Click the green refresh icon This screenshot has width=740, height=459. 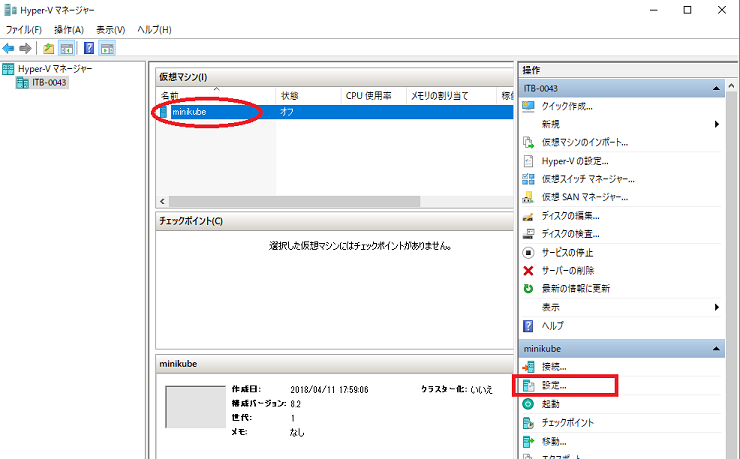click(528, 289)
